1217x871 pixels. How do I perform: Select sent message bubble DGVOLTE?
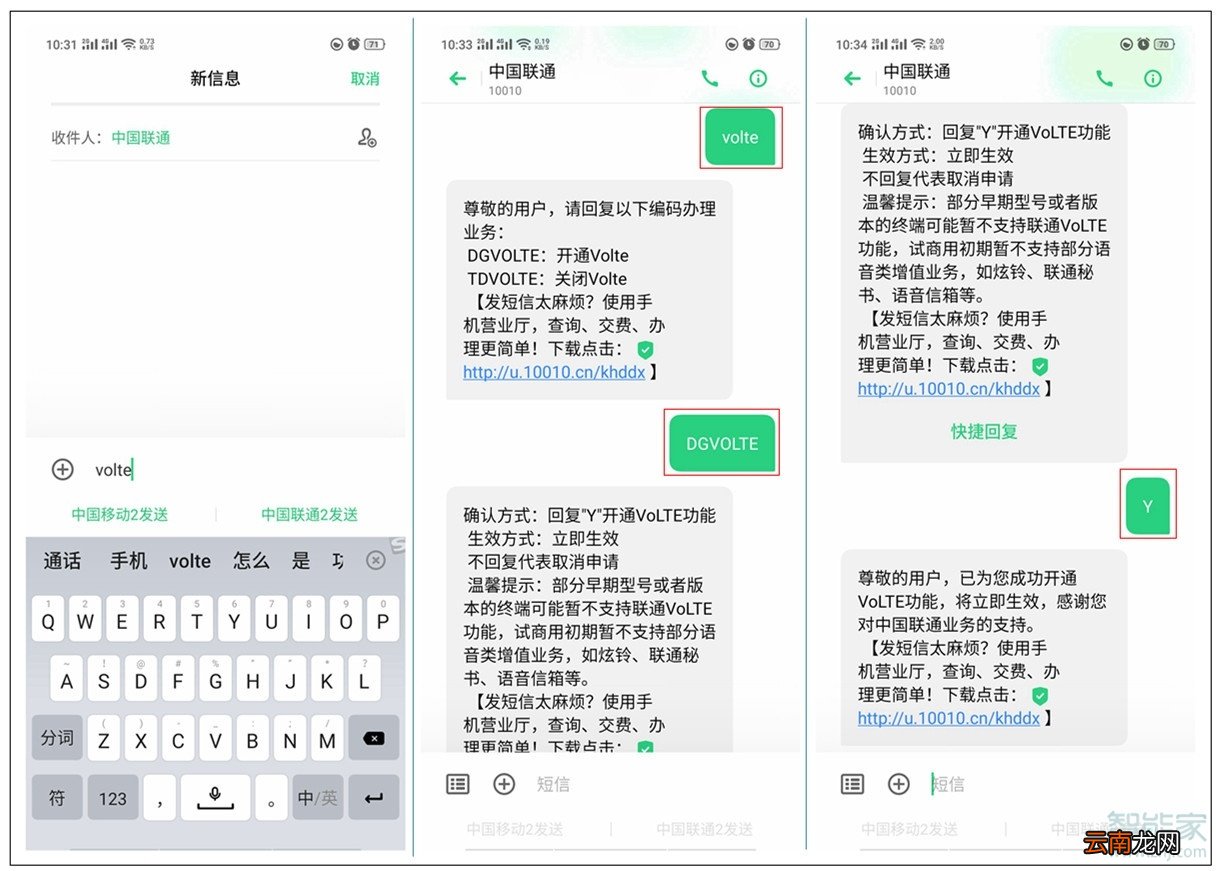[x=722, y=443]
